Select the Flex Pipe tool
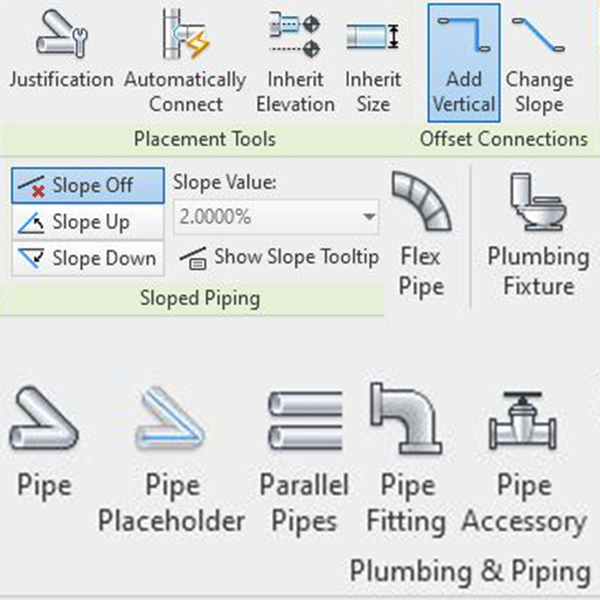Screen dimensions: 600x600 point(421,234)
